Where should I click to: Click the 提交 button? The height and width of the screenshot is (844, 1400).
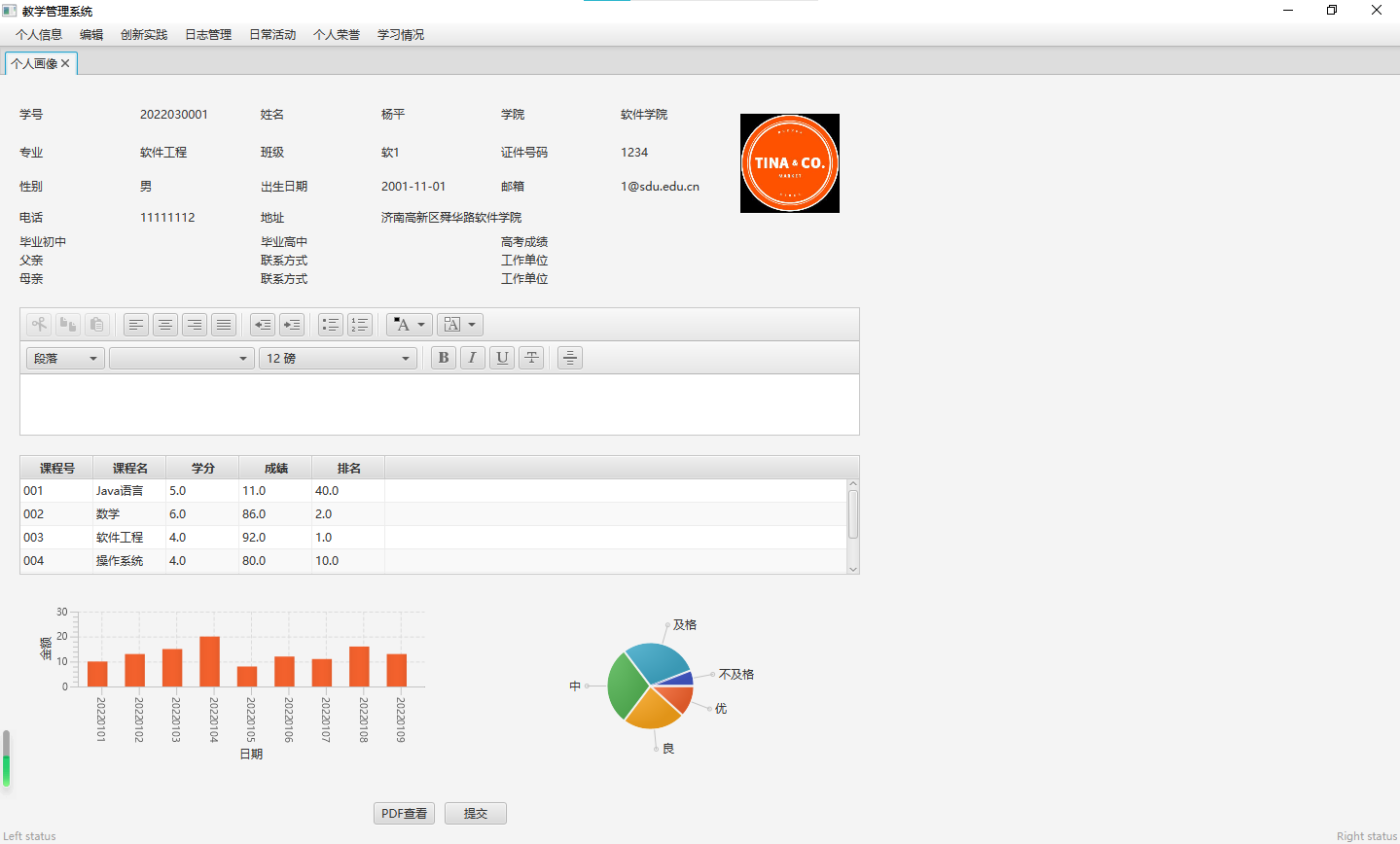[476, 814]
